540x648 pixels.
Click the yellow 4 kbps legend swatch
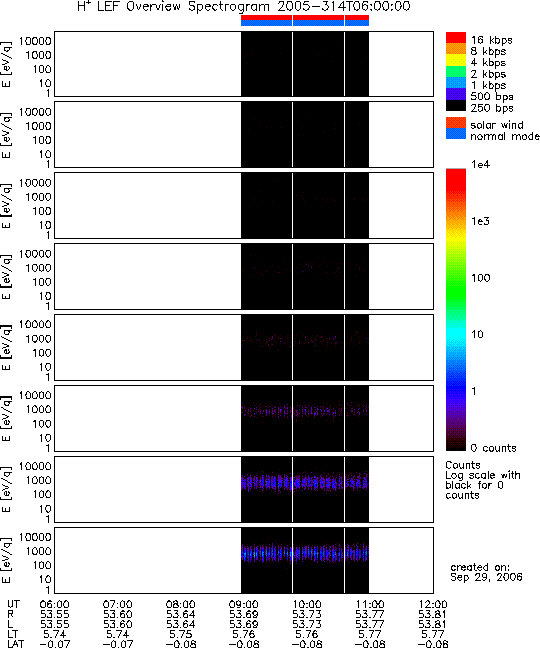point(456,60)
